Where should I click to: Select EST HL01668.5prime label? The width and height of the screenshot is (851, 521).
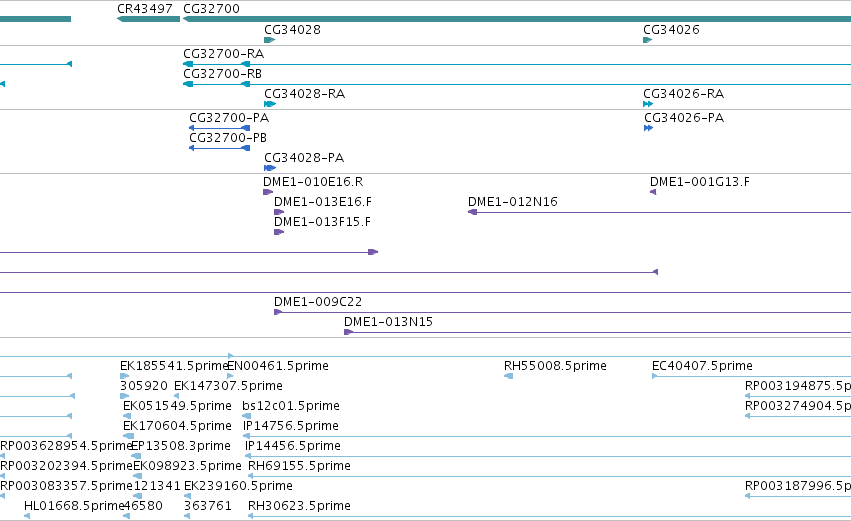point(74,506)
